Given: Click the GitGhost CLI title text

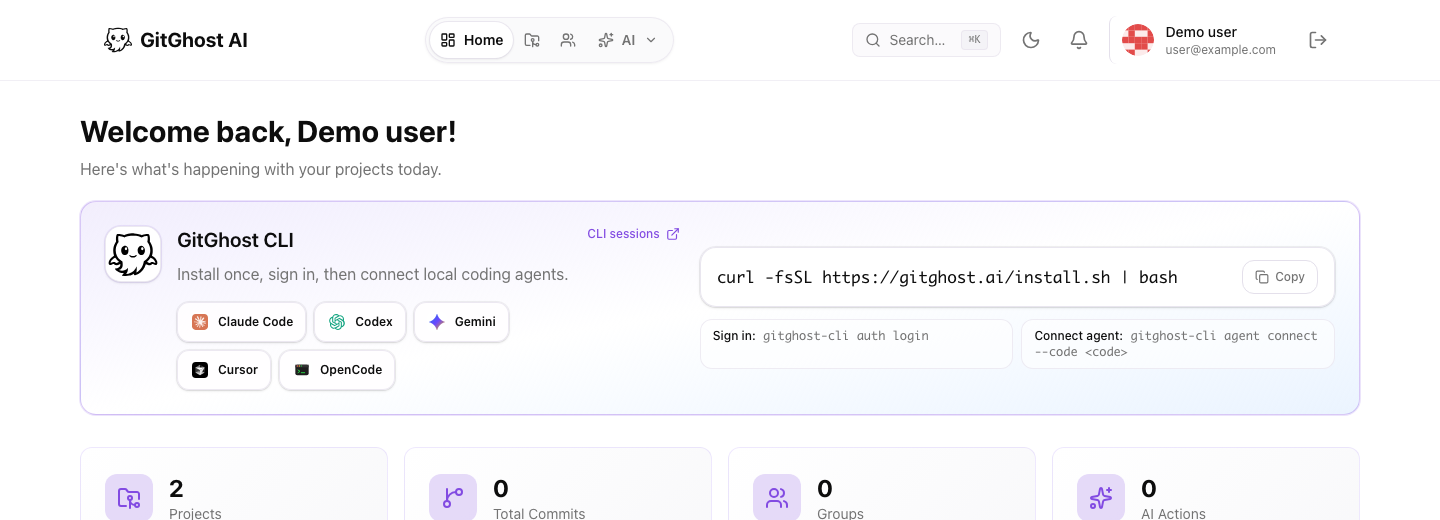Looking at the screenshot, I should [x=235, y=240].
